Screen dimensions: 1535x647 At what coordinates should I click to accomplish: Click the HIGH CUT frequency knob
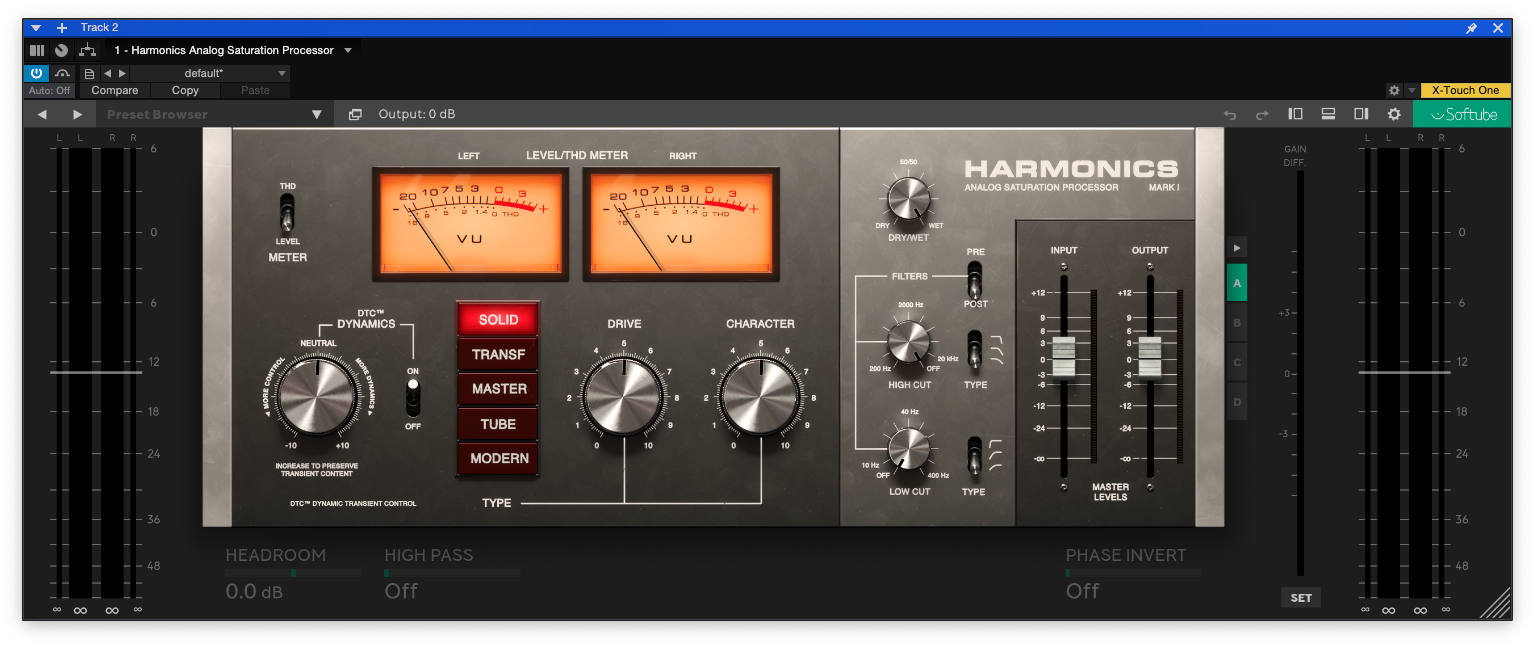coord(908,342)
